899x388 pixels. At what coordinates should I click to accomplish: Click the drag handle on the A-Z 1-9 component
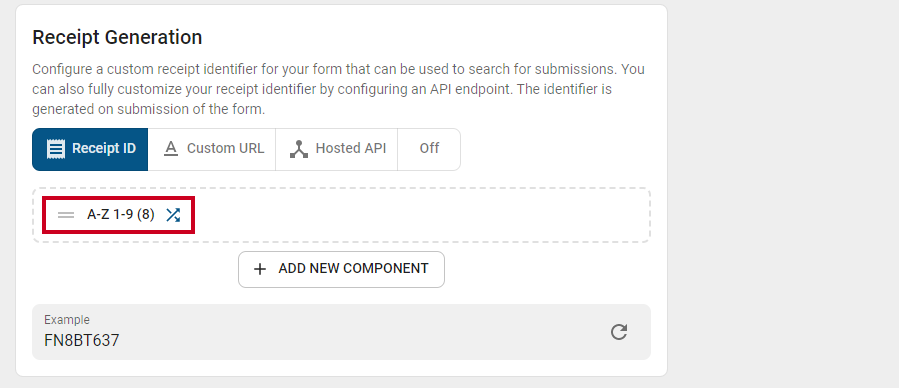66,215
